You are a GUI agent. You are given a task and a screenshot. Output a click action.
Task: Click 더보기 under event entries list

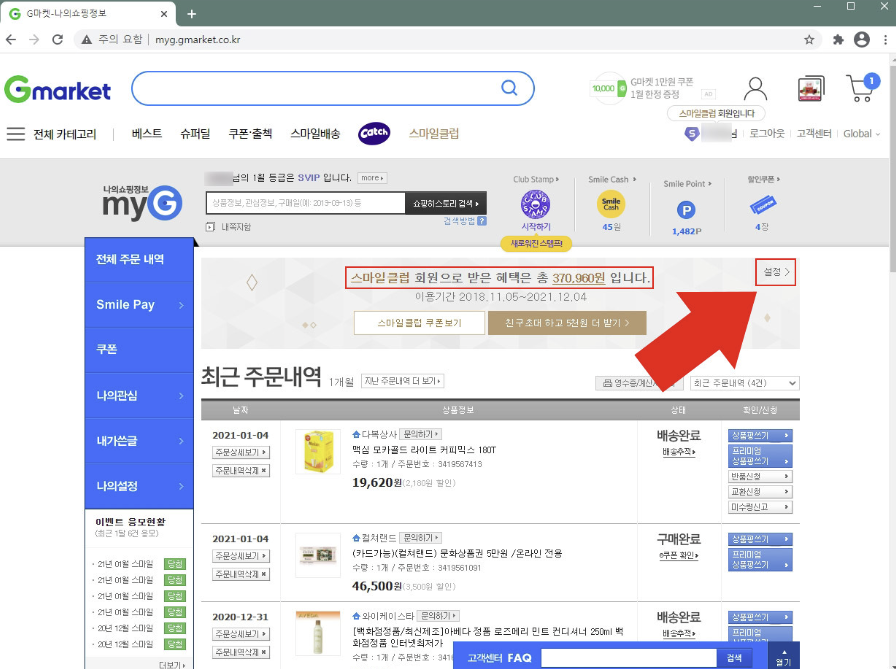(x=172, y=665)
